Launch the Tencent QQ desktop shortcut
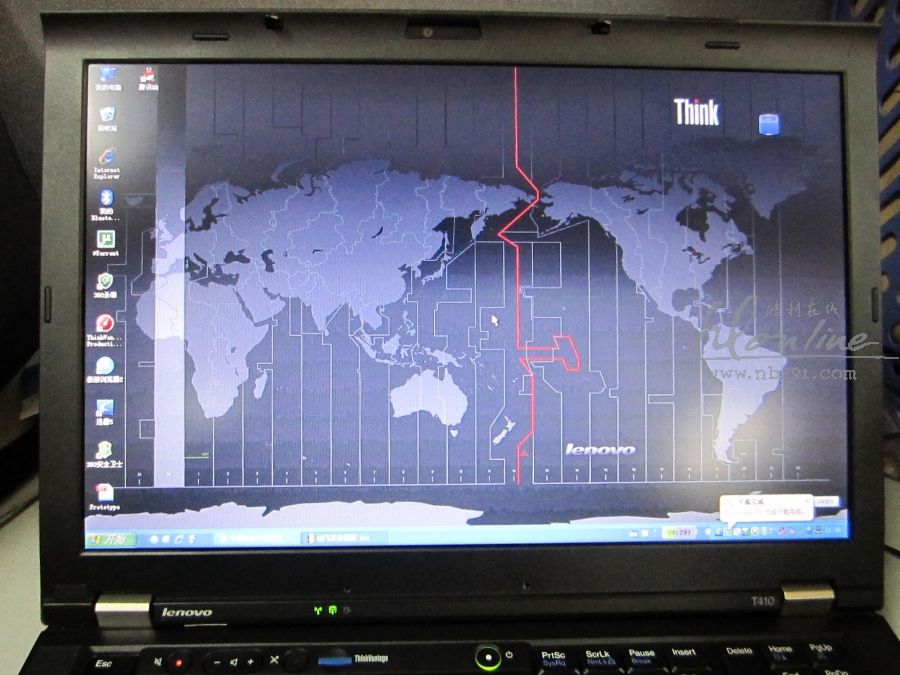900x675 pixels. pyautogui.click(x=148, y=79)
